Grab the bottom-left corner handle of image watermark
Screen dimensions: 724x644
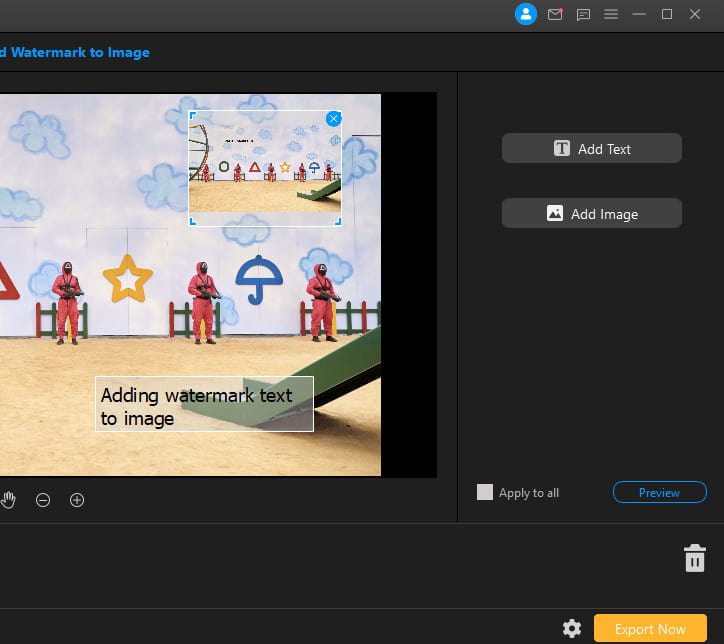pos(193,222)
